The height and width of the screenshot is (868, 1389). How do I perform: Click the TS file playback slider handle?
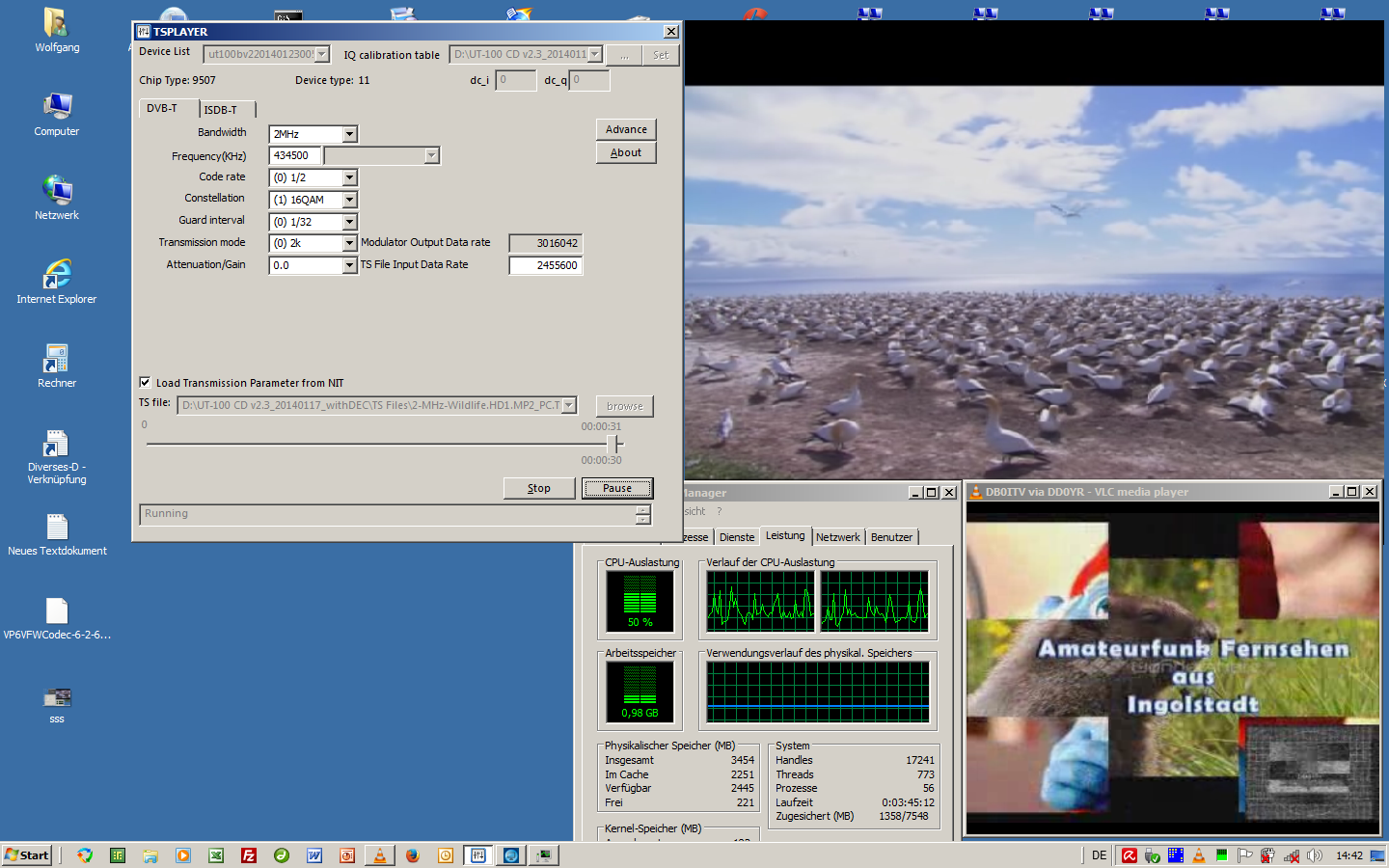(x=614, y=444)
